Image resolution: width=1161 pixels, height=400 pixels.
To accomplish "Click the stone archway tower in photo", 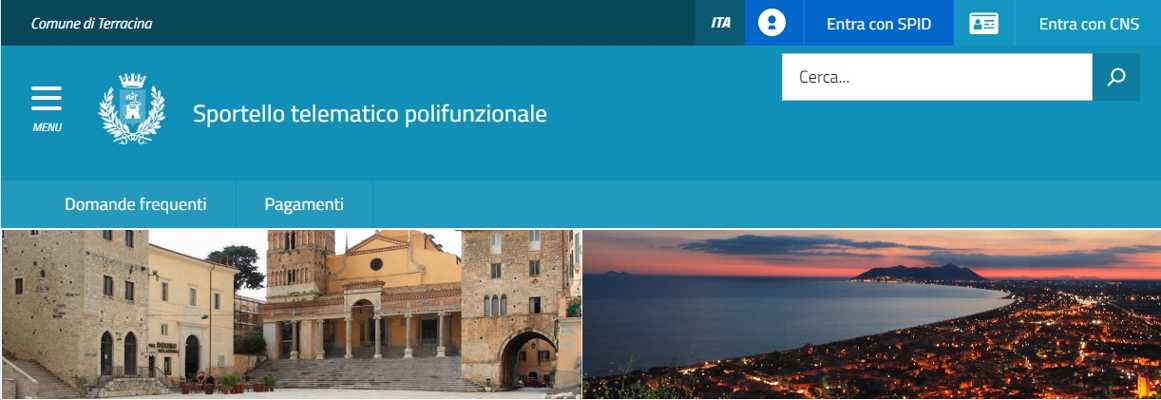I will coord(511,311).
